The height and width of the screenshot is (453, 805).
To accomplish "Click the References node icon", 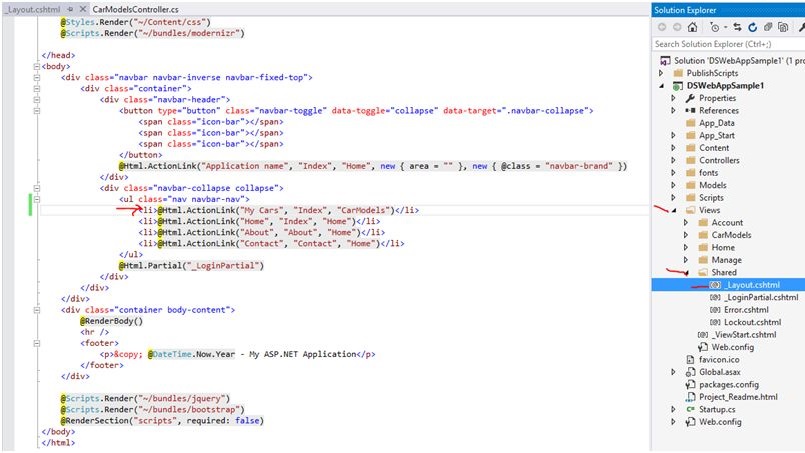I will click(691, 110).
